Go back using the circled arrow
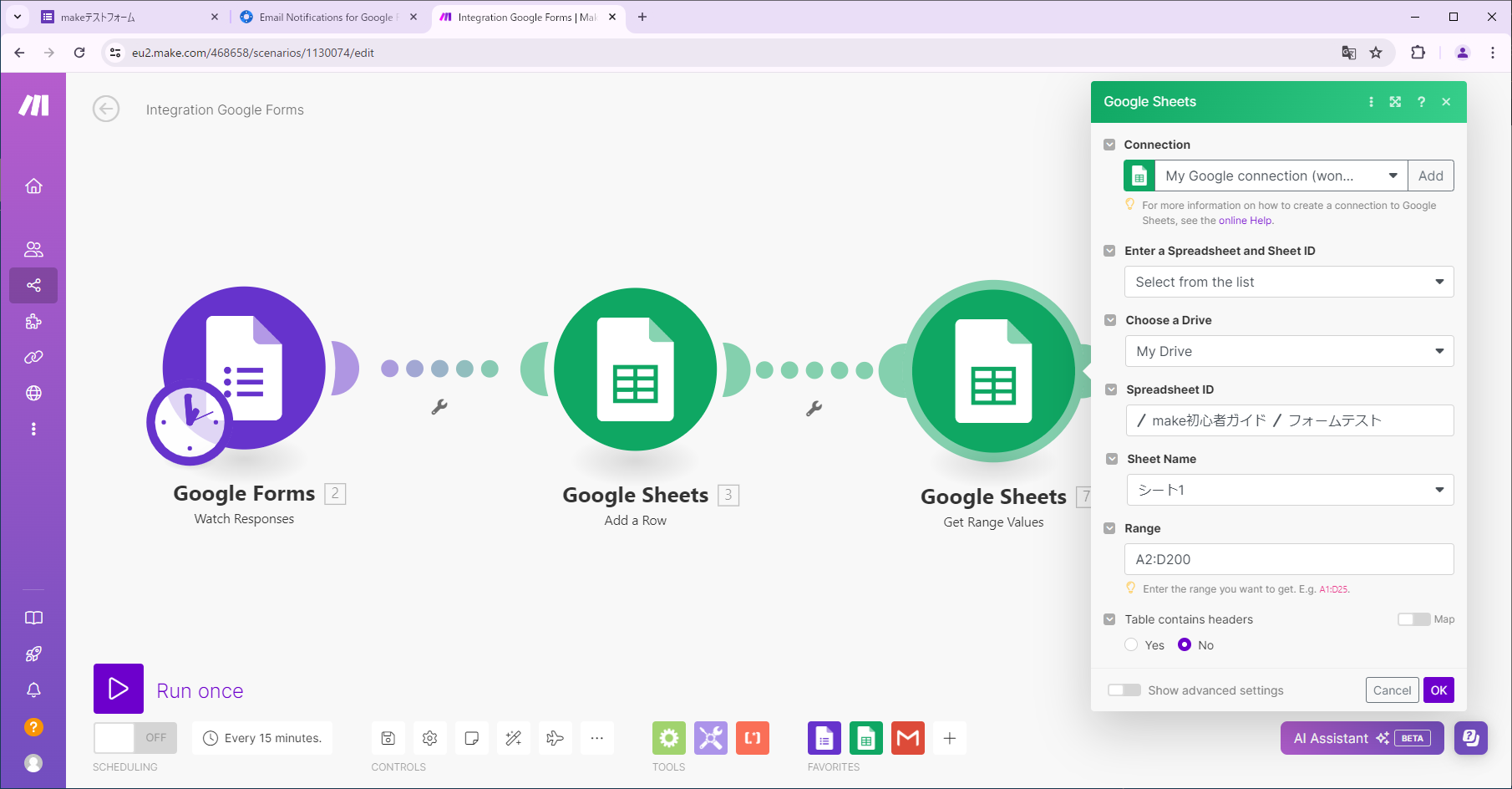Screen dimensions: 1512x789 pyautogui.click(x=106, y=109)
